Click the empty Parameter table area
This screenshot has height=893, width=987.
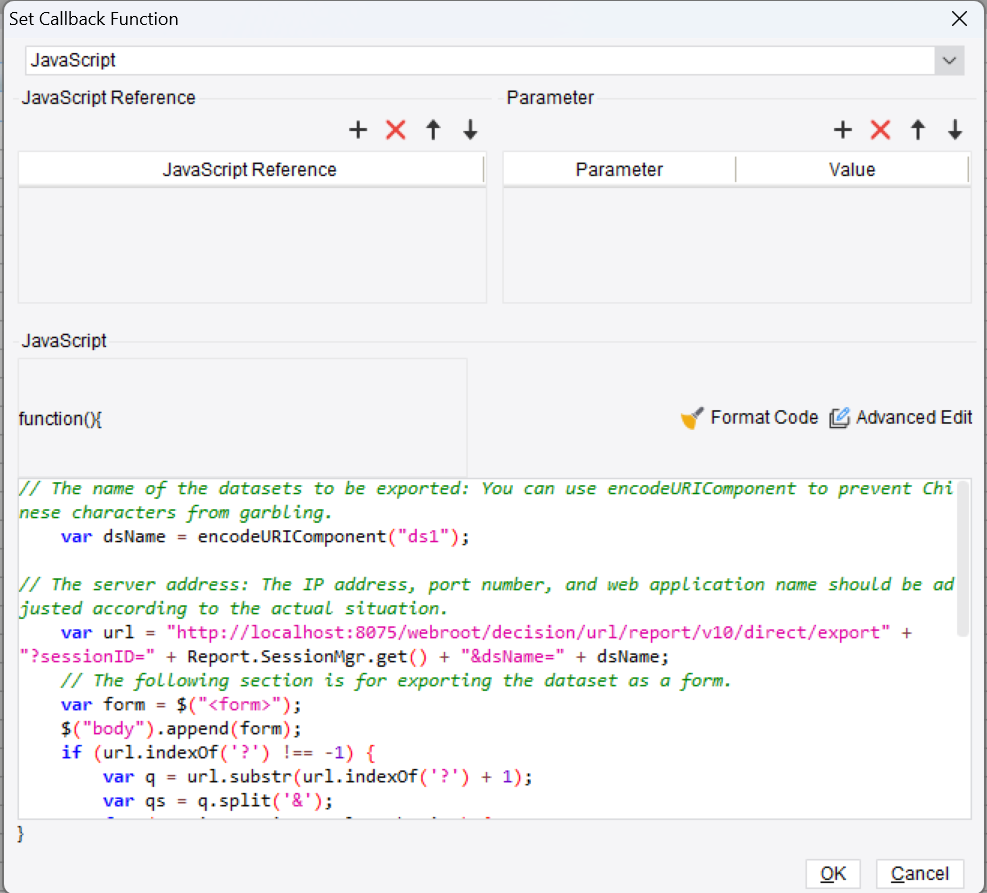[x=736, y=244]
